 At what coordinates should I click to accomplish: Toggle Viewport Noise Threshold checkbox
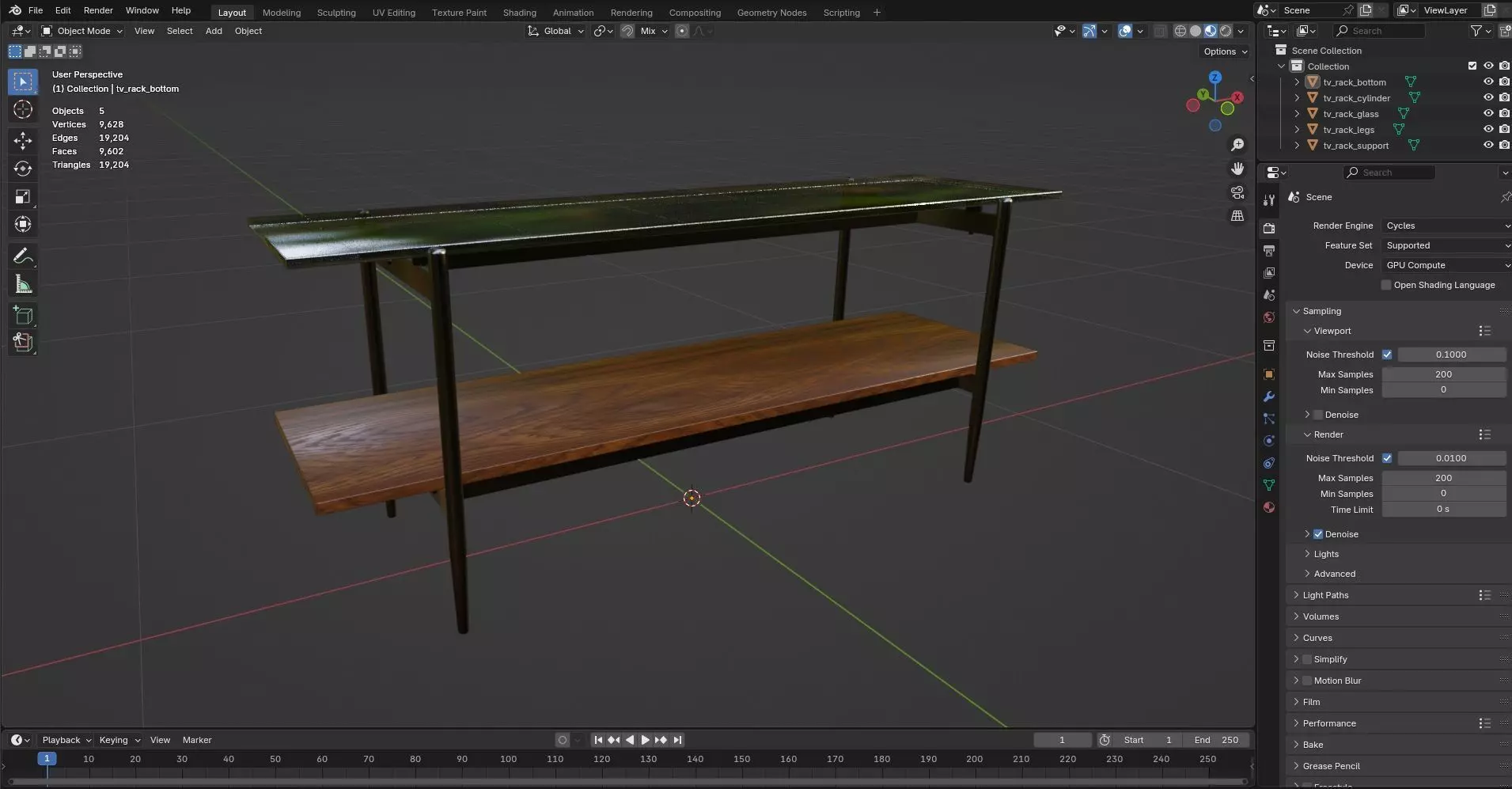click(1387, 355)
